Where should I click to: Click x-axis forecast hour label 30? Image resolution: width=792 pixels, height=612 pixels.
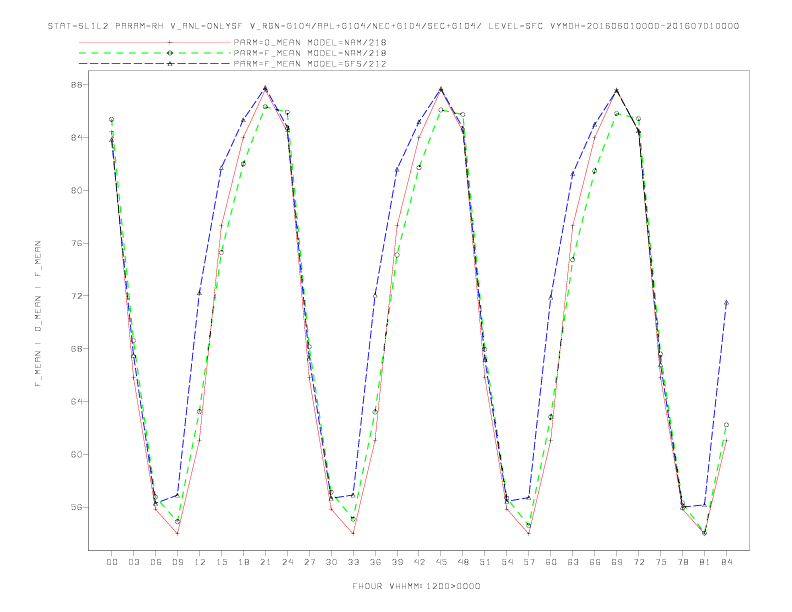(331, 562)
